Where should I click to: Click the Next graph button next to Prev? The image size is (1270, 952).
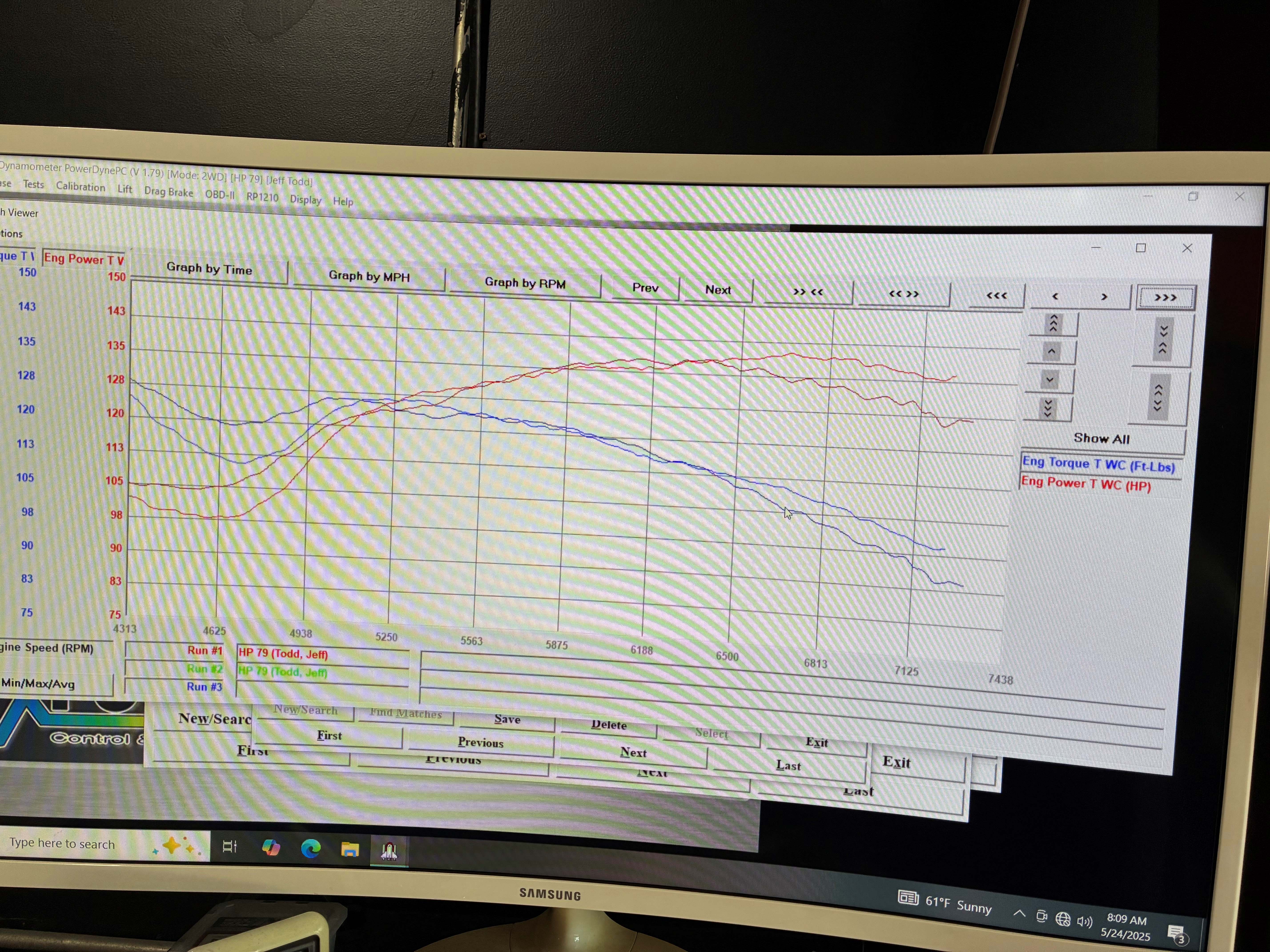pyautogui.click(x=718, y=290)
